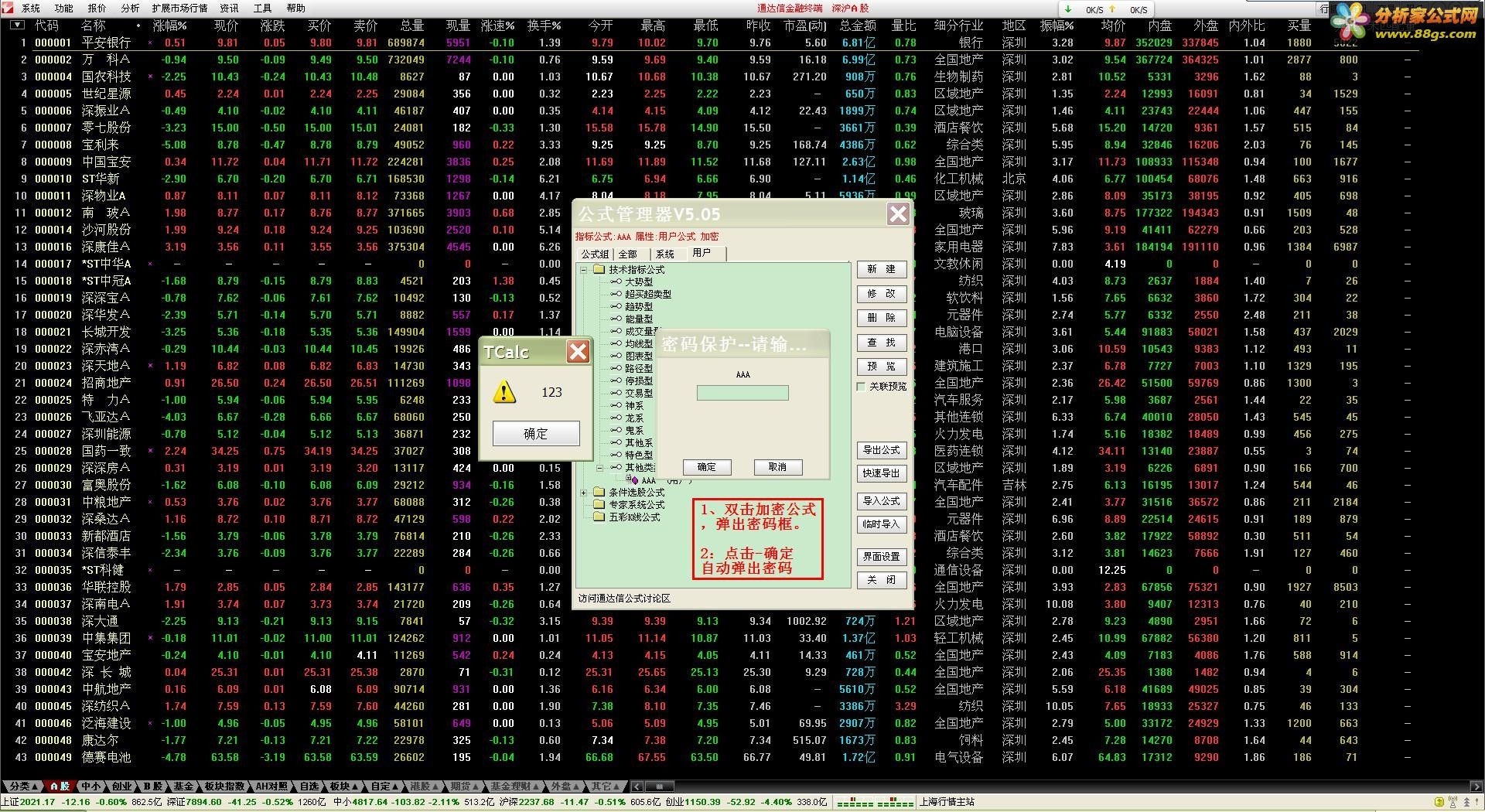1485x812 pixels.
Task: Switch to the 公式组 tab
Action: pyautogui.click(x=595, y=254)
